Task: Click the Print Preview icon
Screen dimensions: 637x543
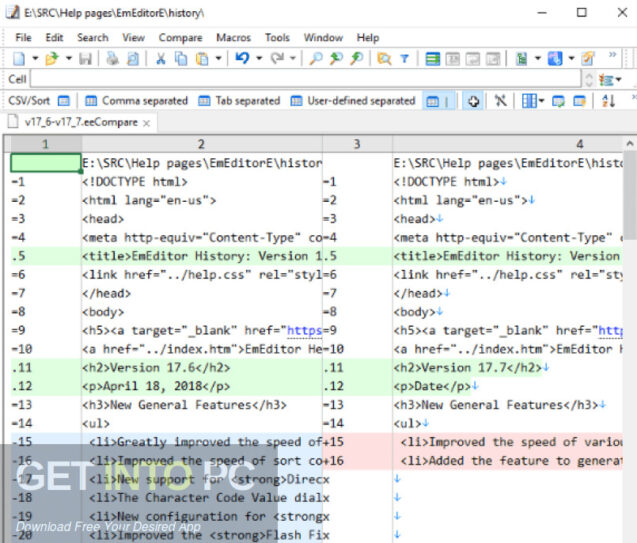Action: (133, 59)
